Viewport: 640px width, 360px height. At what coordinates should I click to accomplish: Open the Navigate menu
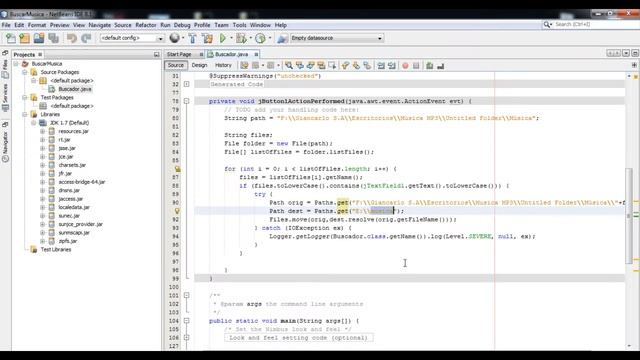click(100, 25)
